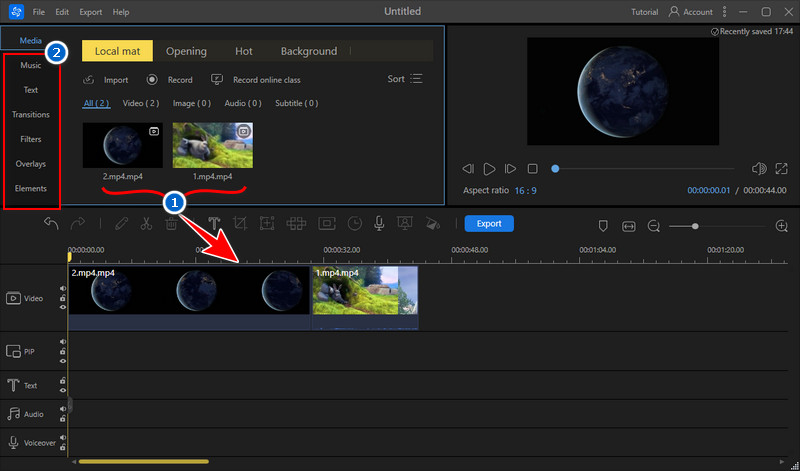Click the Record circle icon
This screenshot has width=800, height=471.
pos(152,80)
